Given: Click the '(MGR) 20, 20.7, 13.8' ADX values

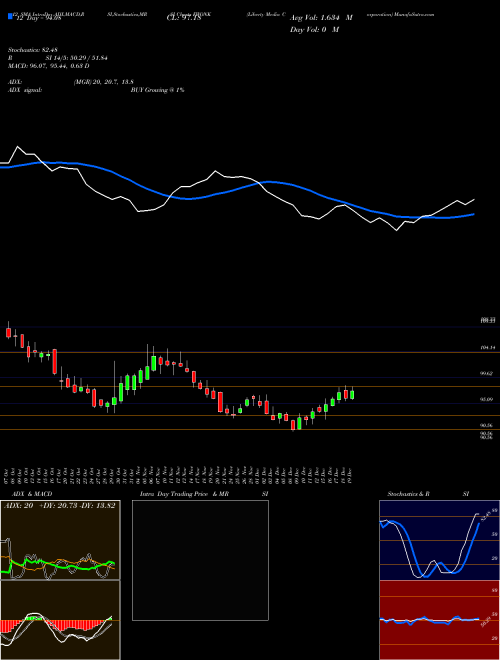Looking at the screenshot, I should tap(104, 82).
